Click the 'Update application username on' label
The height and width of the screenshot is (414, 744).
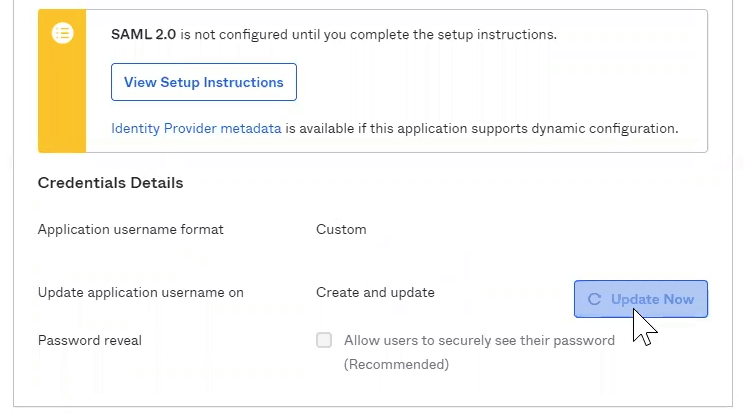[x=140, y=293]
